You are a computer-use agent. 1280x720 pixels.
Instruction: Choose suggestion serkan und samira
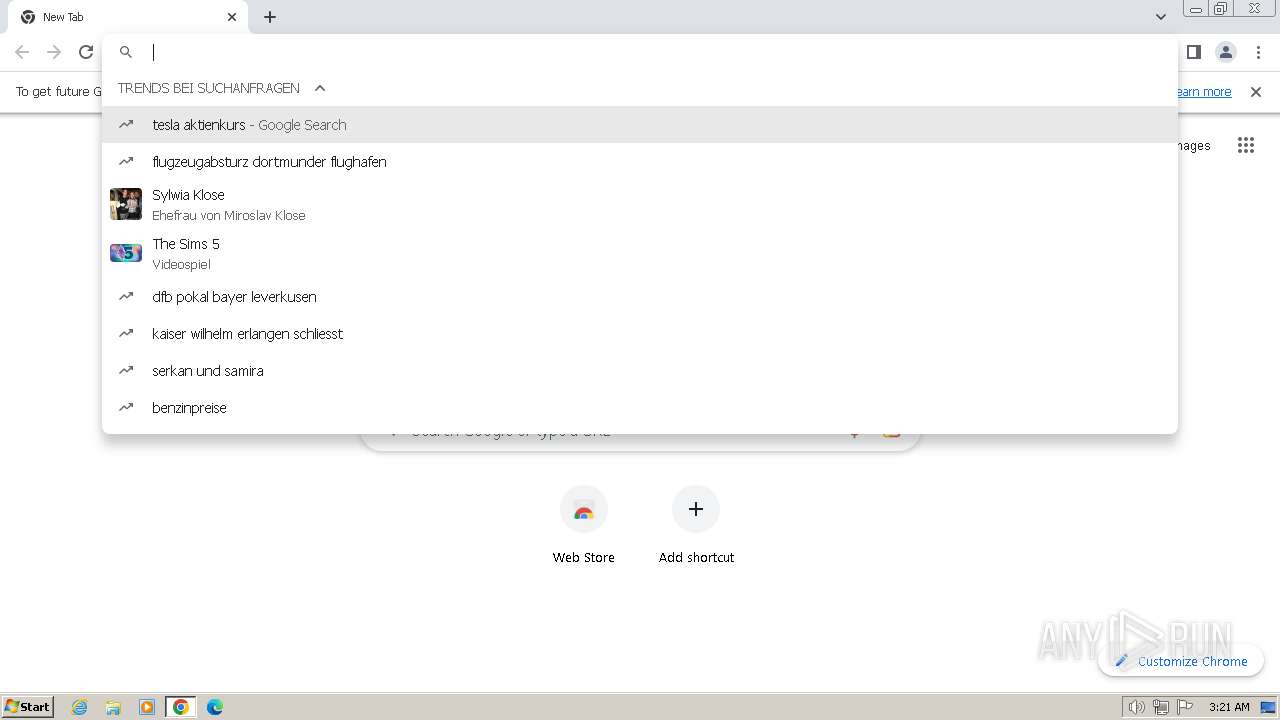click(x=640, y=371)
